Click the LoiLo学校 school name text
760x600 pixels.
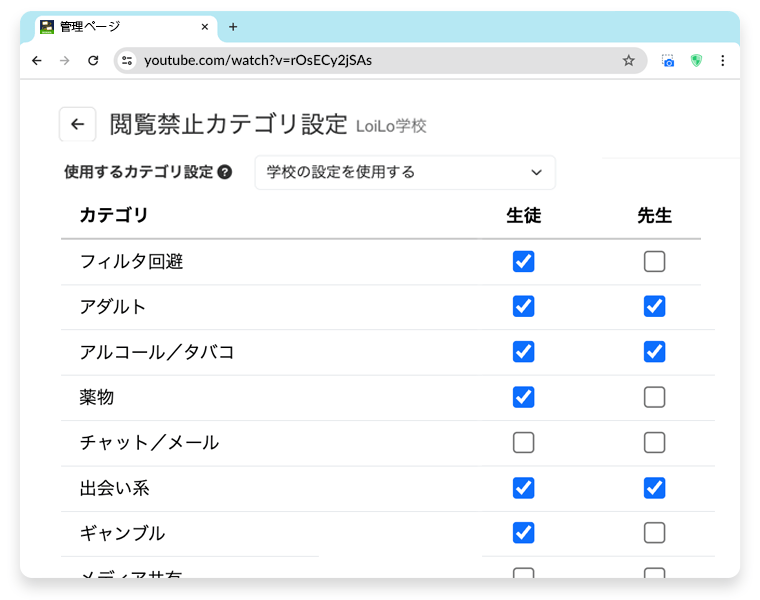[x=391, y=126]
